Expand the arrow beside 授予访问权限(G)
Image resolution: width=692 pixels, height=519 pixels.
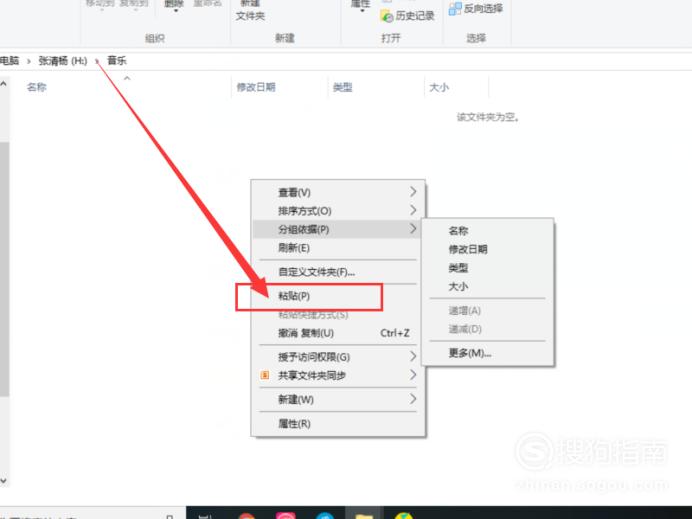pyautogui.click(x=413, y=356)
